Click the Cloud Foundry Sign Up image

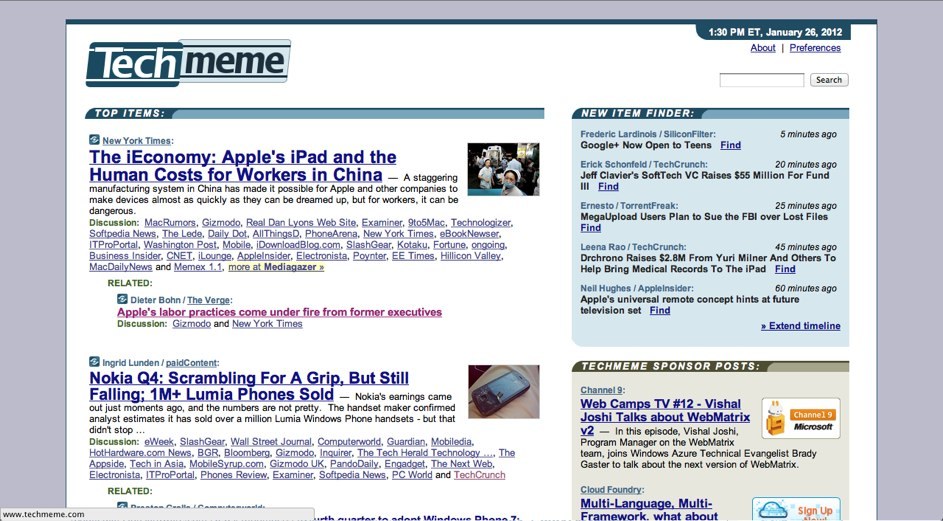pos(796,508)
